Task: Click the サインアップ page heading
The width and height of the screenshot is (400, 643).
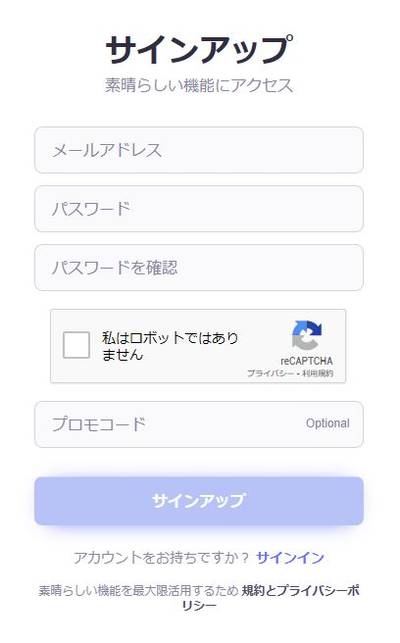Action: [x=199, y=50]
